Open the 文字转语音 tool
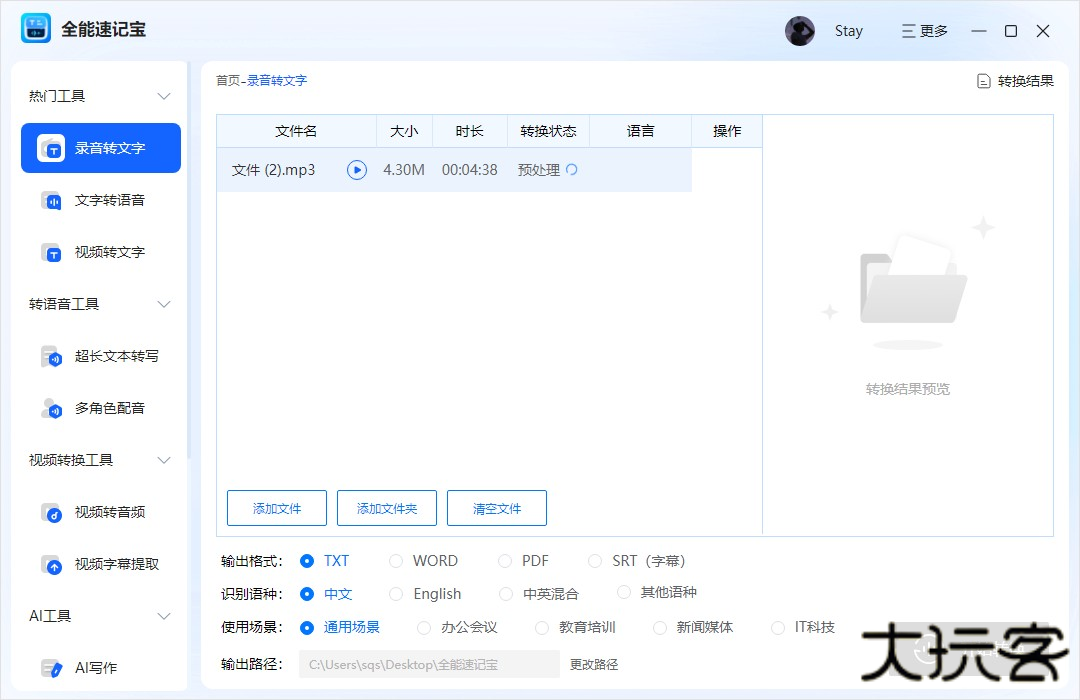This screenshot has height=700, width=1080. coord(100,200)
